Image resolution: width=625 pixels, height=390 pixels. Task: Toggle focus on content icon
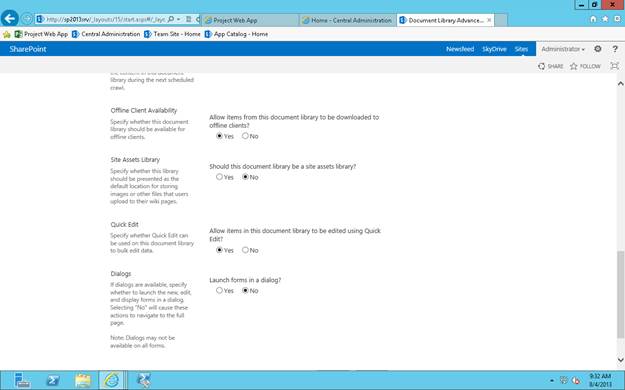pyautogui.click(x=615, y=66)
